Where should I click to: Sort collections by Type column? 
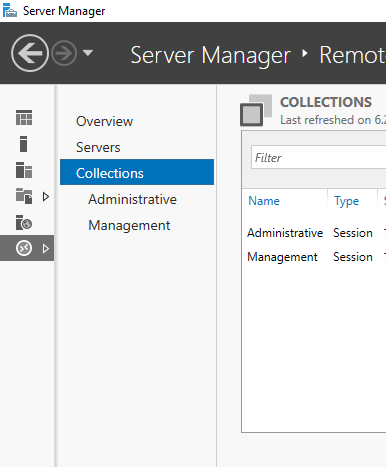tap(347, 201)
